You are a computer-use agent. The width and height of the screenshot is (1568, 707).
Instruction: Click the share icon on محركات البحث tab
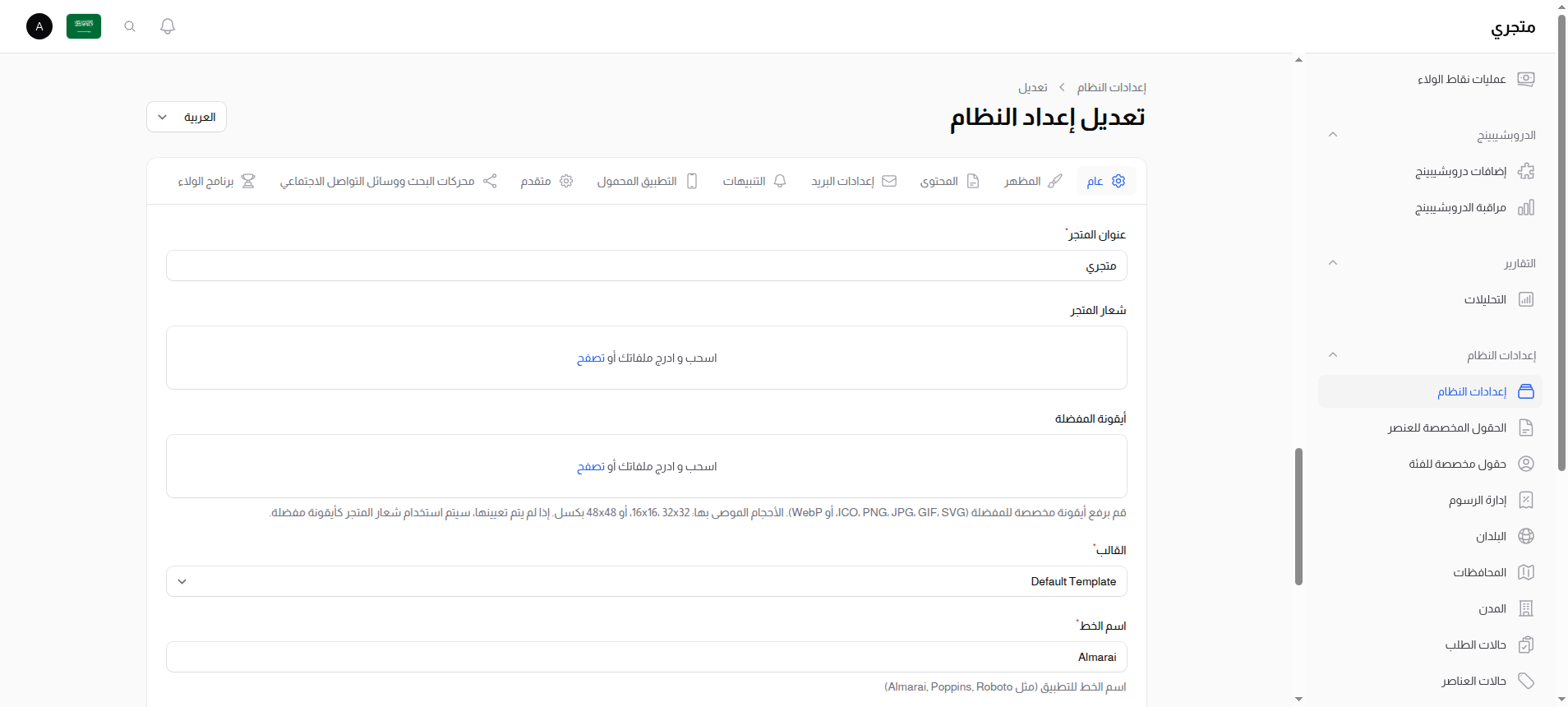(x=490, y=181)
